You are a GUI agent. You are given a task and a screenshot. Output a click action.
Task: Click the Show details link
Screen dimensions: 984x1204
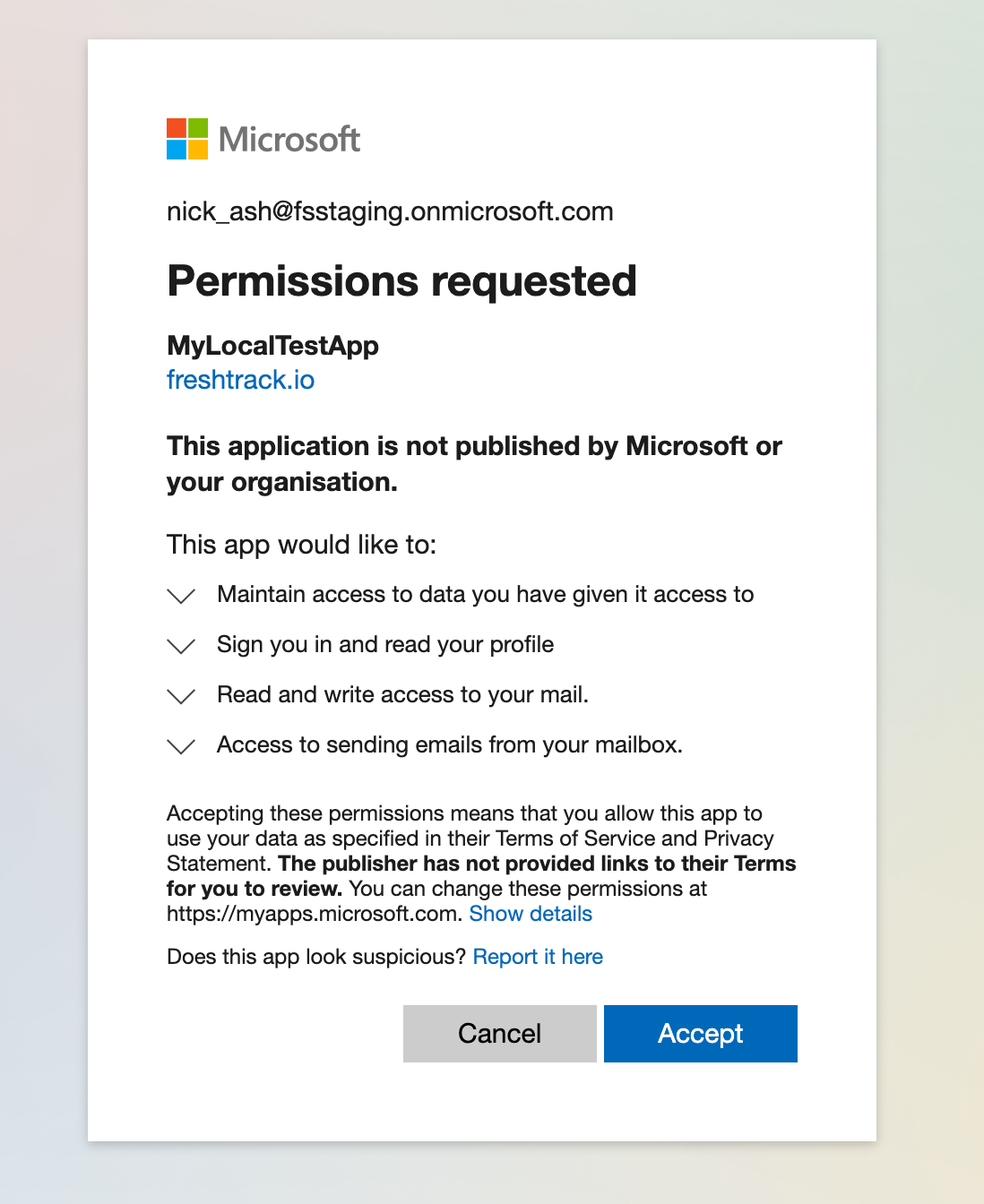[x=531, y=914]
